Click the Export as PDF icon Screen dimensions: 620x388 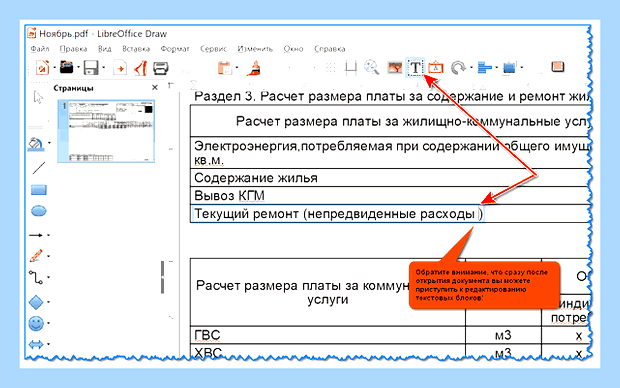tap(141, 68)
